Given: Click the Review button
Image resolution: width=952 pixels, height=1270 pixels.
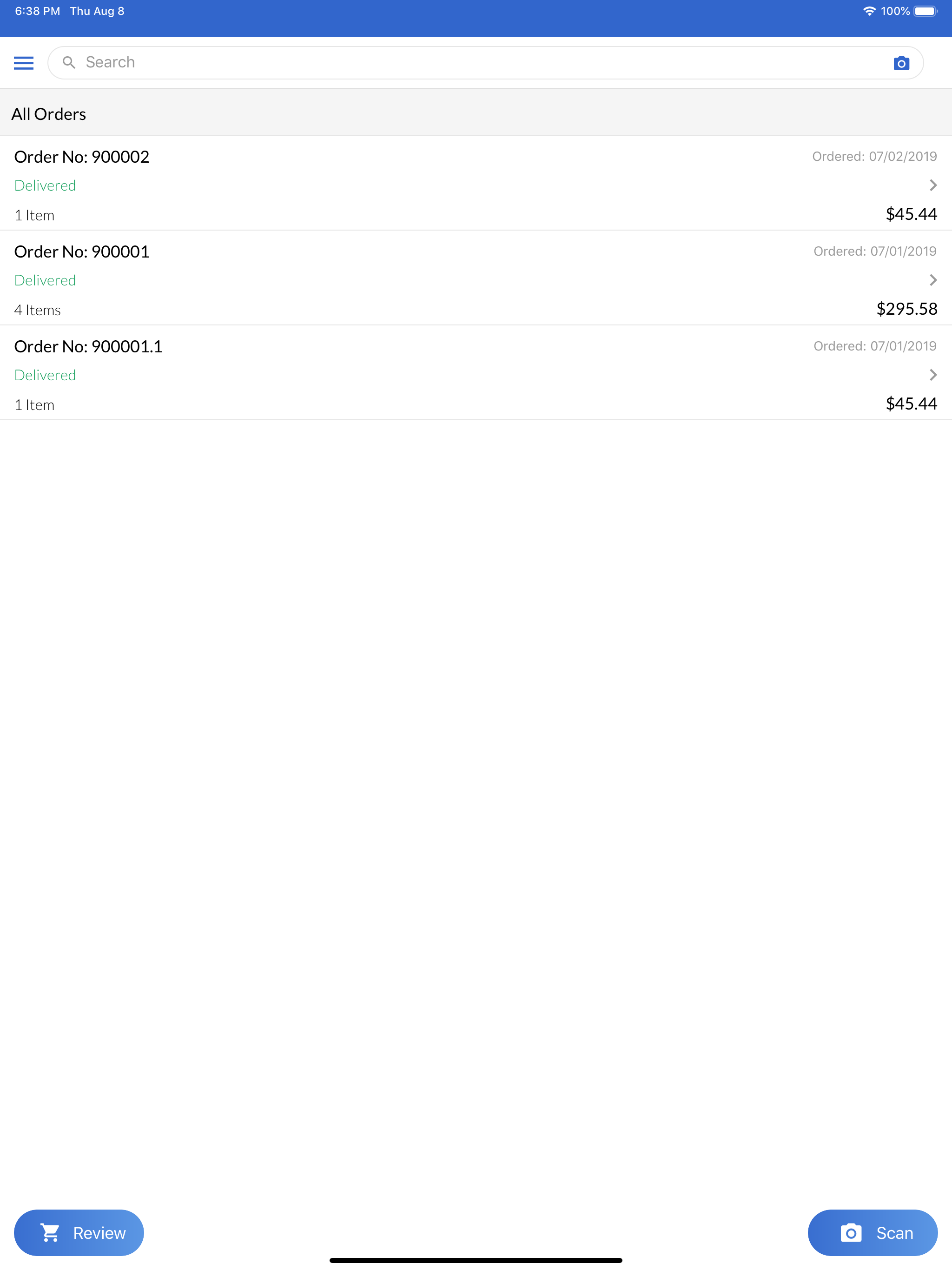Looking at the screenshot, I should click(x=79, y=1232).
